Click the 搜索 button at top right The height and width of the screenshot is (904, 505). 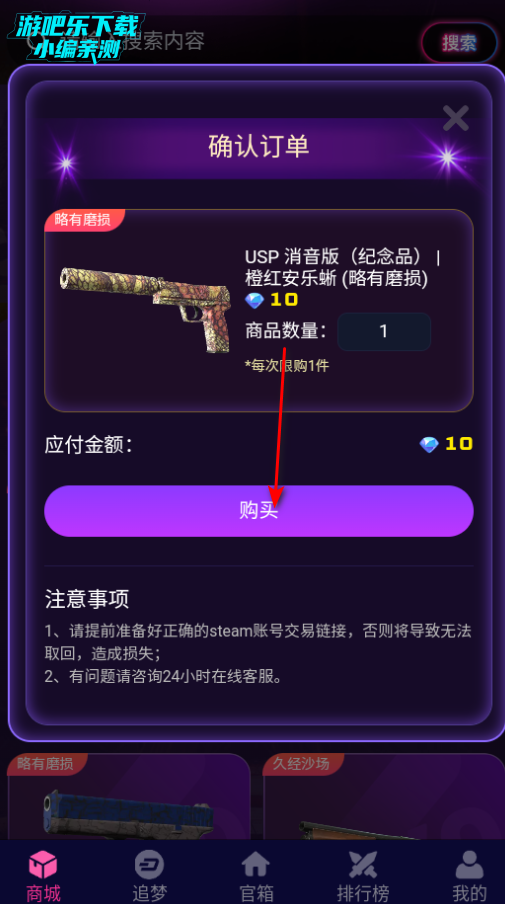(x=459, y=43)
